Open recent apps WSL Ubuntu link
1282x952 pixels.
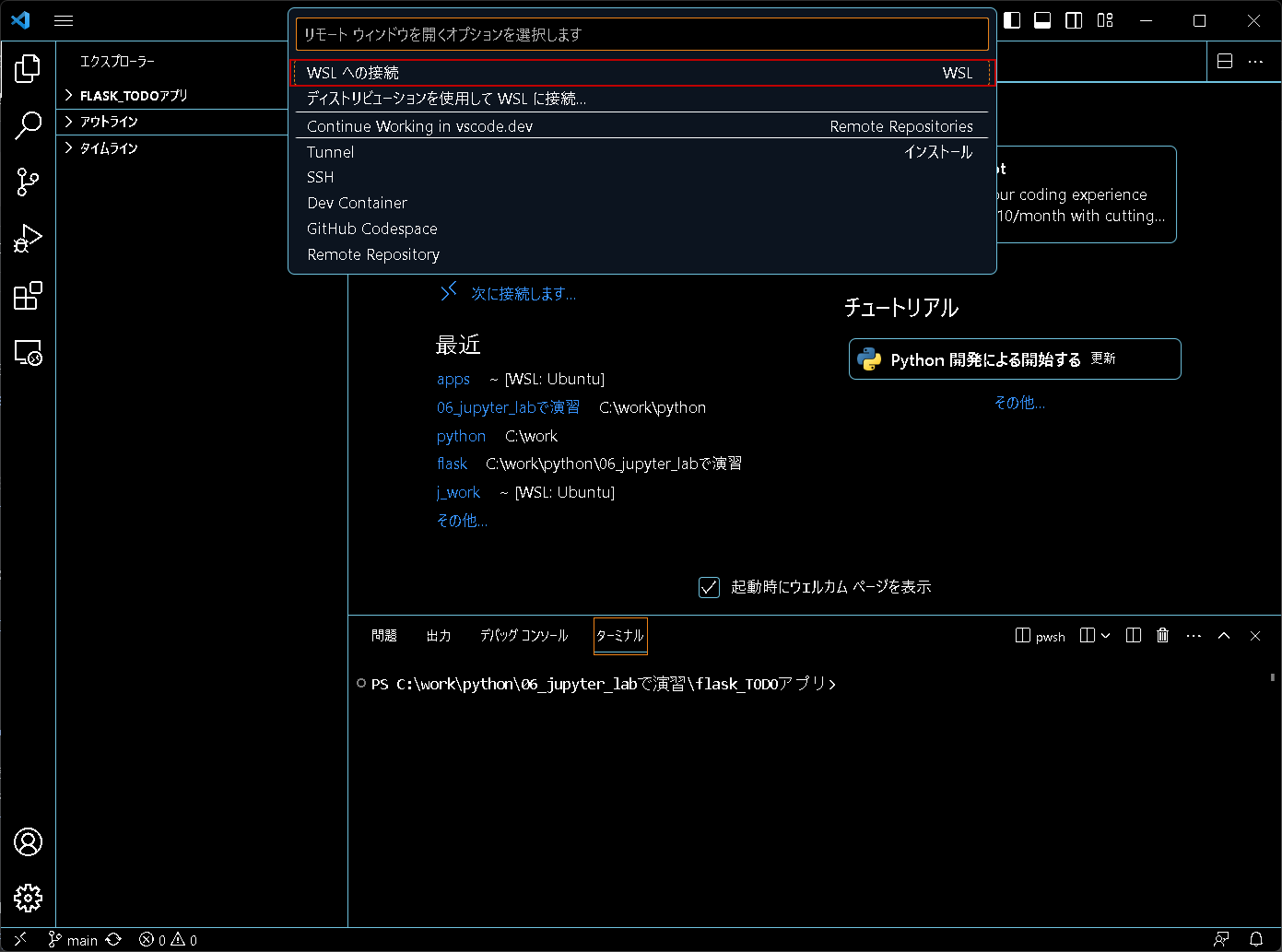pos(453,379)
